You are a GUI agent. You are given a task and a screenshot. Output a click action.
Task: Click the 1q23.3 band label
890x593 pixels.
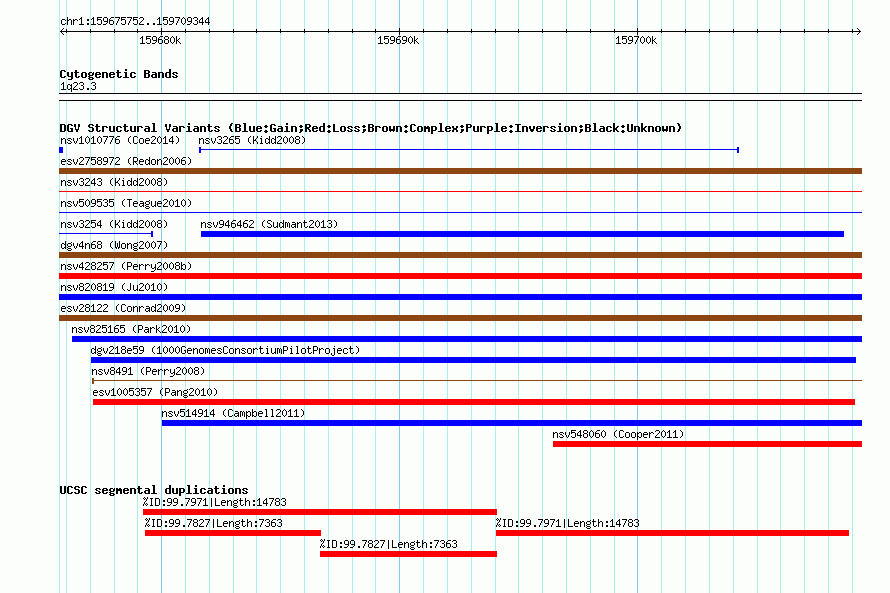point(78,86)
